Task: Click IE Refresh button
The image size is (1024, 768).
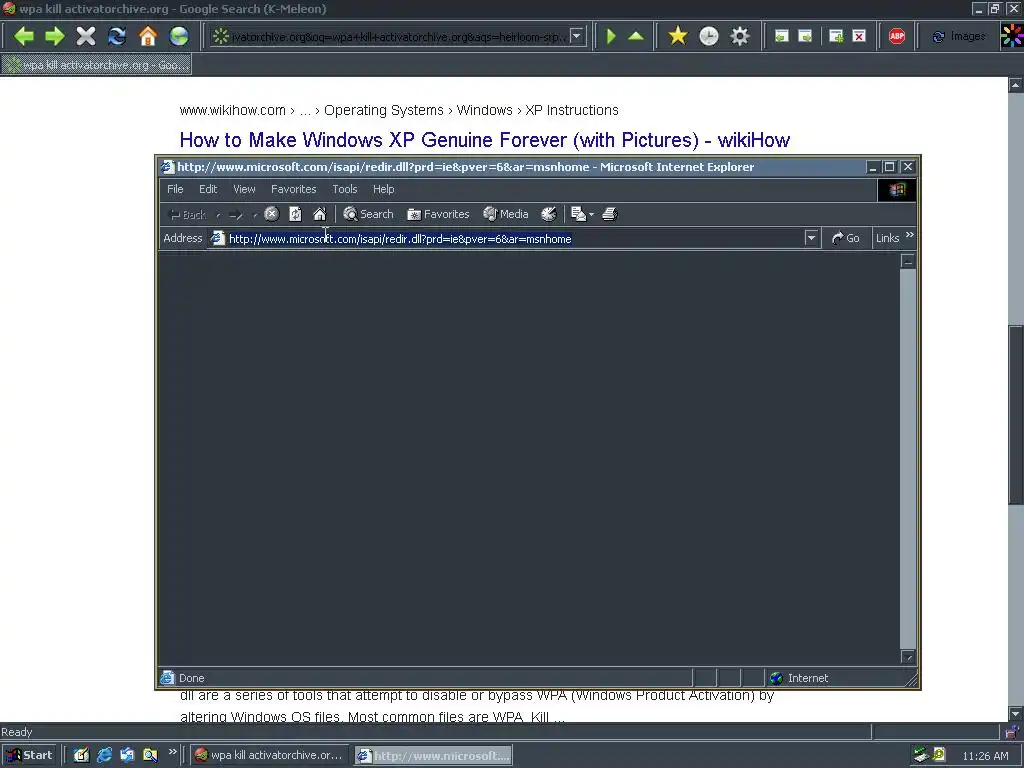Action: (x=295, y=214)
